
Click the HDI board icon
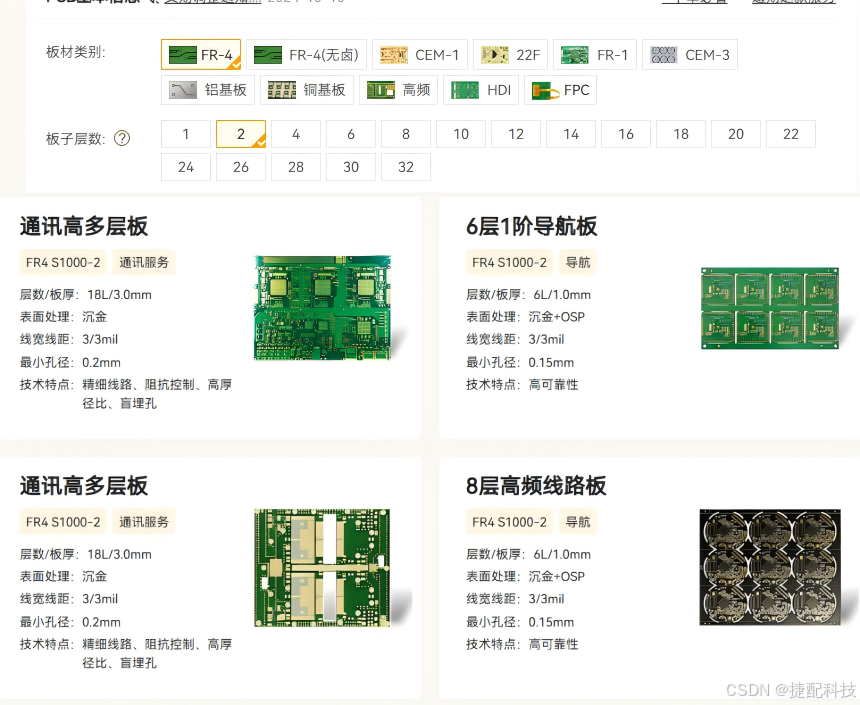coord(465,90)
